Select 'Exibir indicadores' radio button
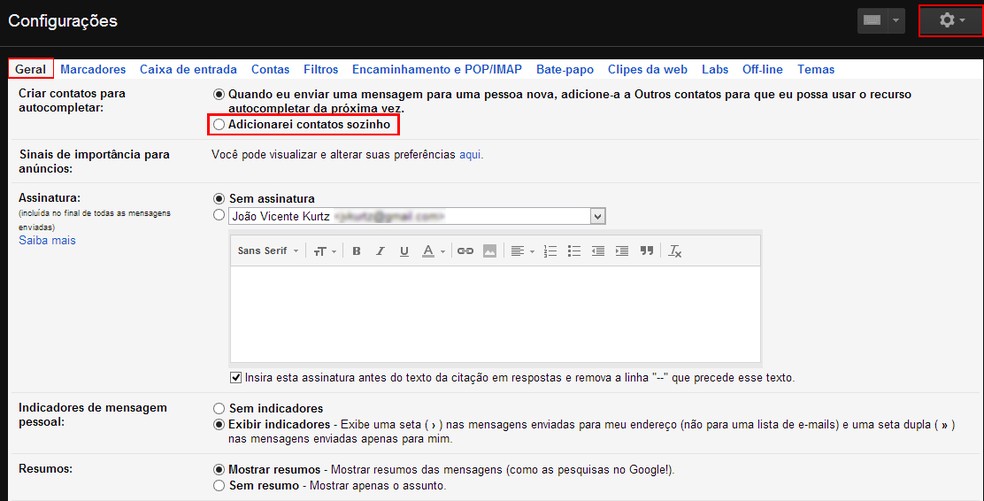Screen dimensions: 984x501 point(218,425)
